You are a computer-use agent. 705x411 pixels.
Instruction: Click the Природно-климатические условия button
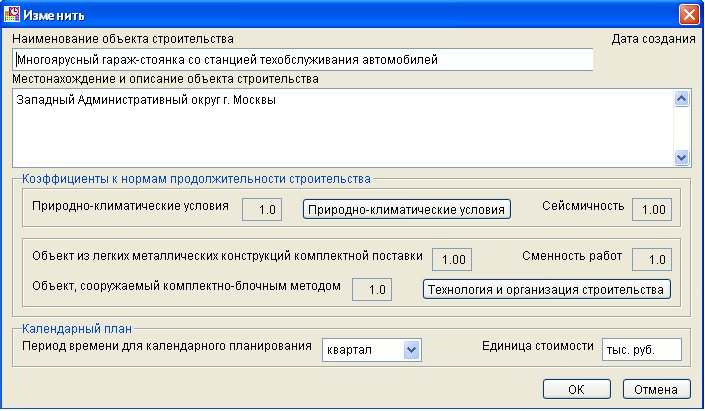(x=406, y=210)
